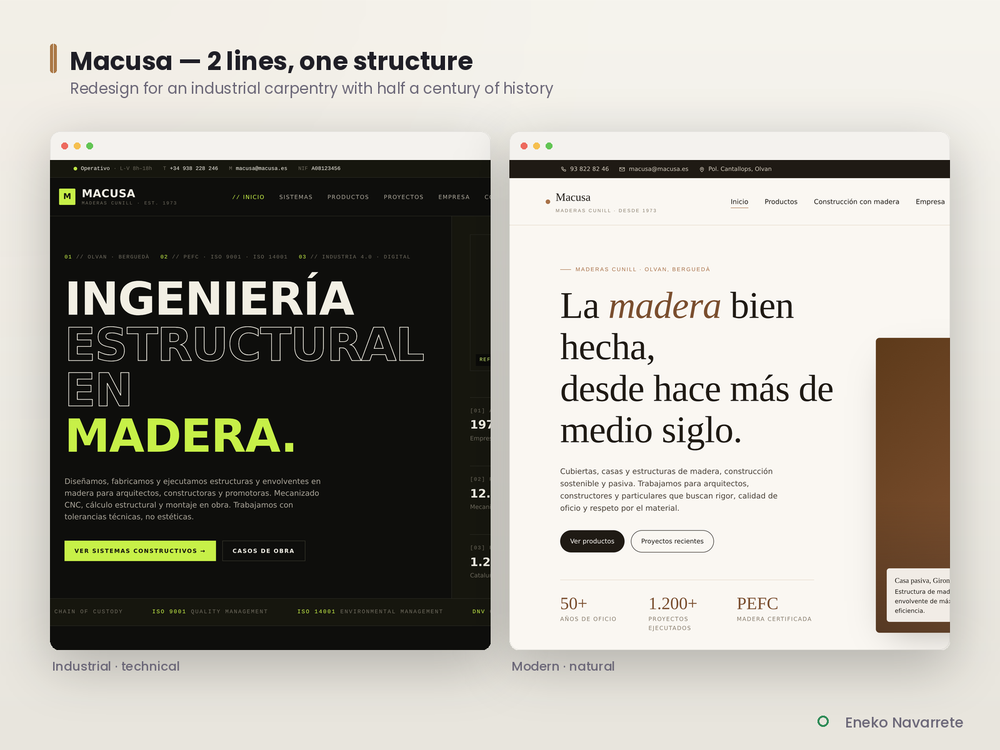1000x750 pixels.
Task: Click CHAIN OF CUSTODY ticker text
Action: click(x=88, y=612)
